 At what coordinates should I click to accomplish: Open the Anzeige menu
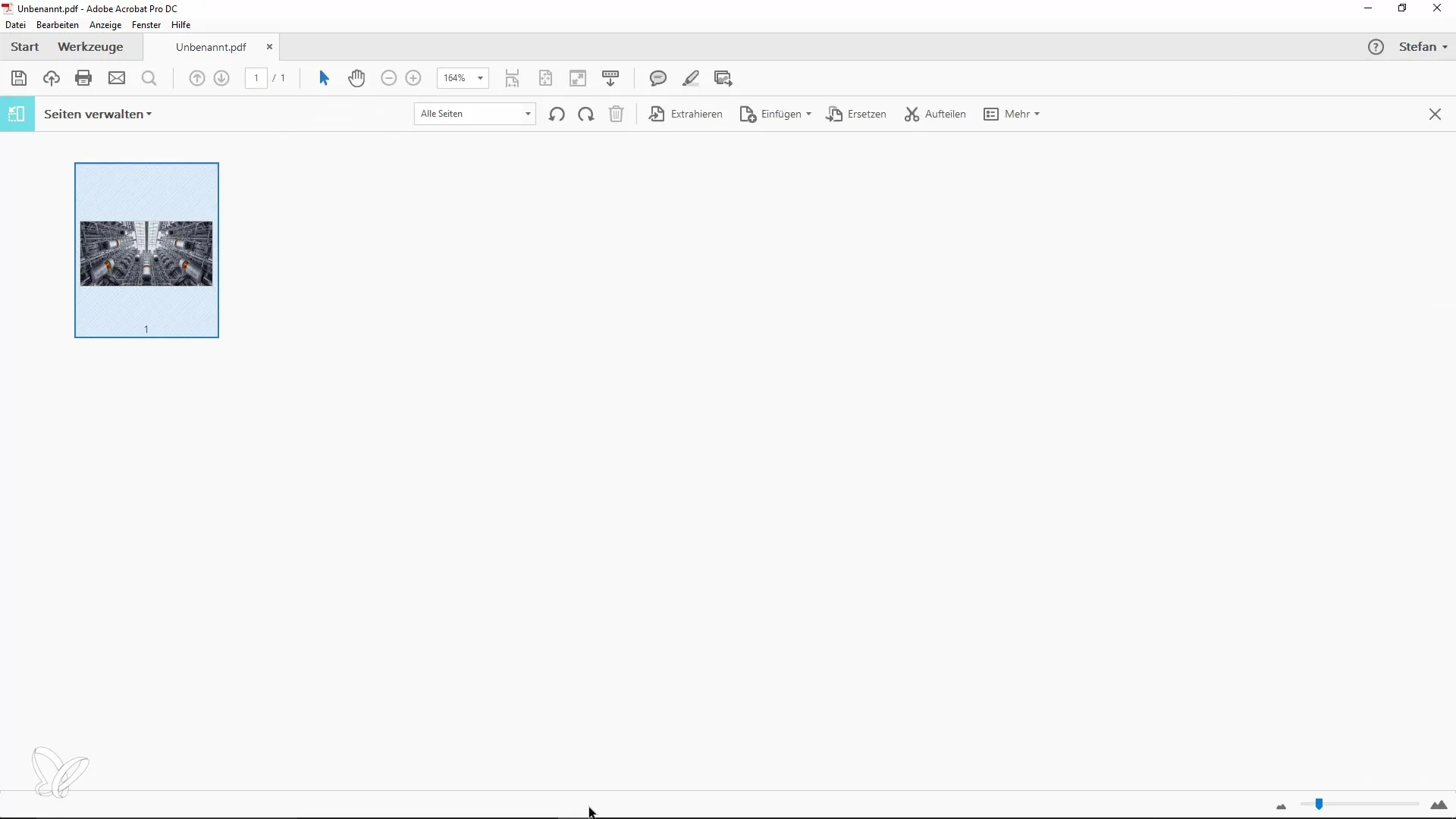pyautogui.click(x=105, y=25)
